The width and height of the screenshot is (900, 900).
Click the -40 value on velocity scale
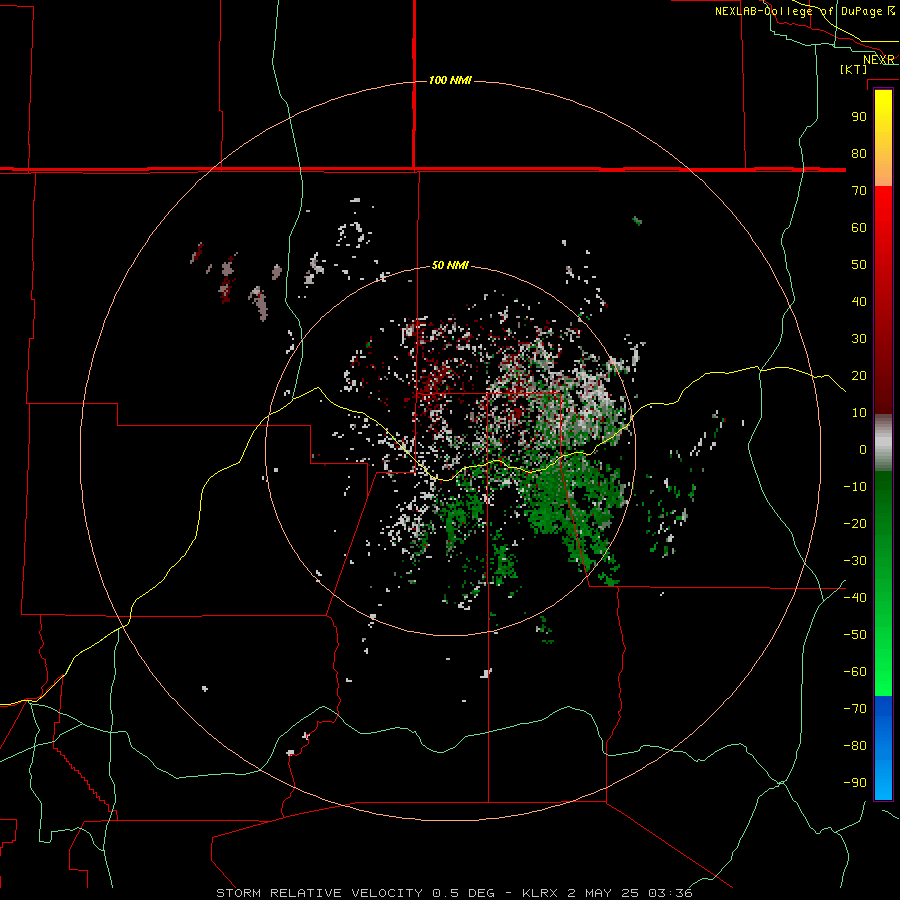point(855,598)
